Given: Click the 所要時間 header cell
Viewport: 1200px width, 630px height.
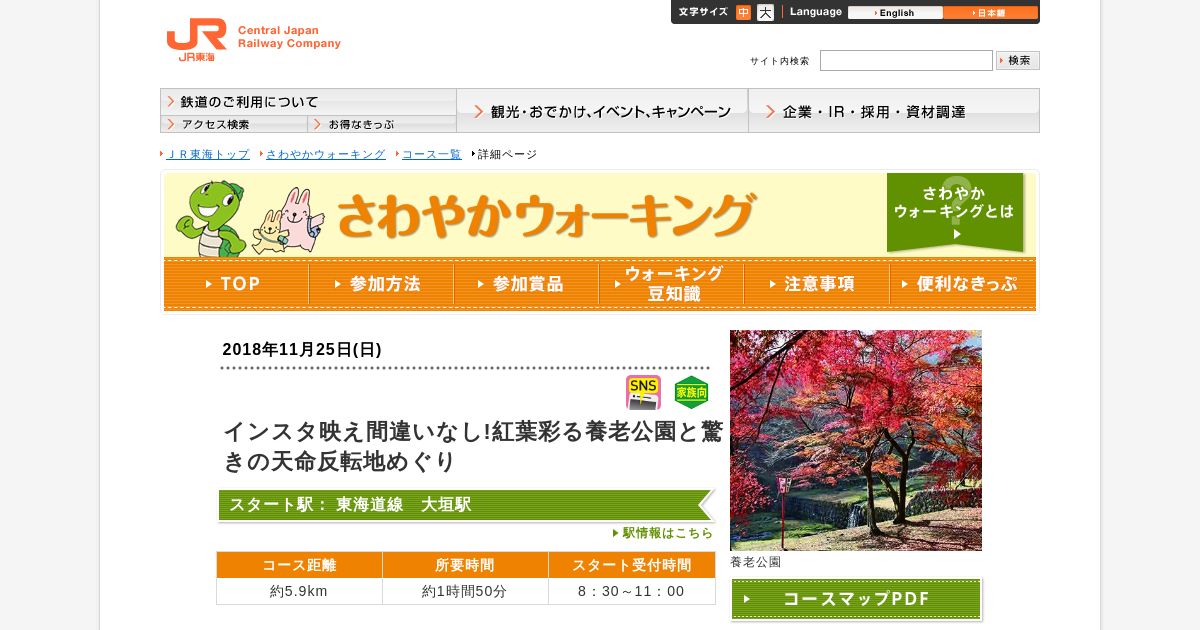Looking at the screenshot, I should pyautogui.click(x=465, y=565).
